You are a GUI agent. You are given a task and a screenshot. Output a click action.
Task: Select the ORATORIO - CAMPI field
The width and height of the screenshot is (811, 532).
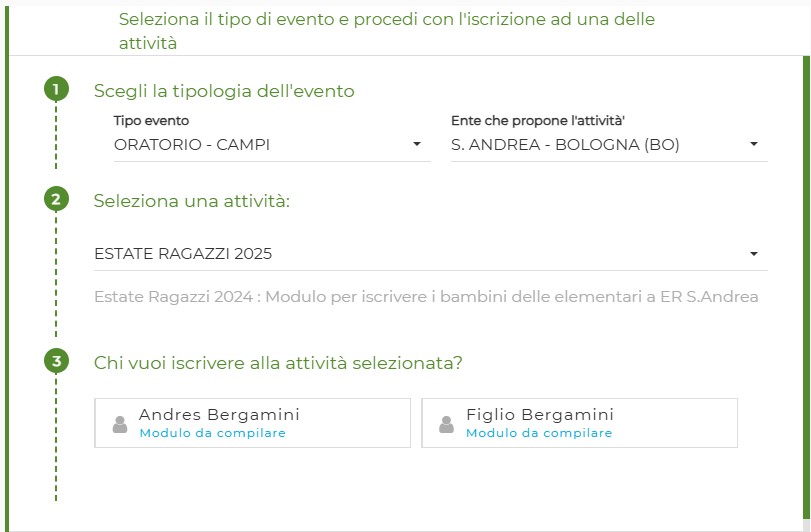tap(272, 145)
